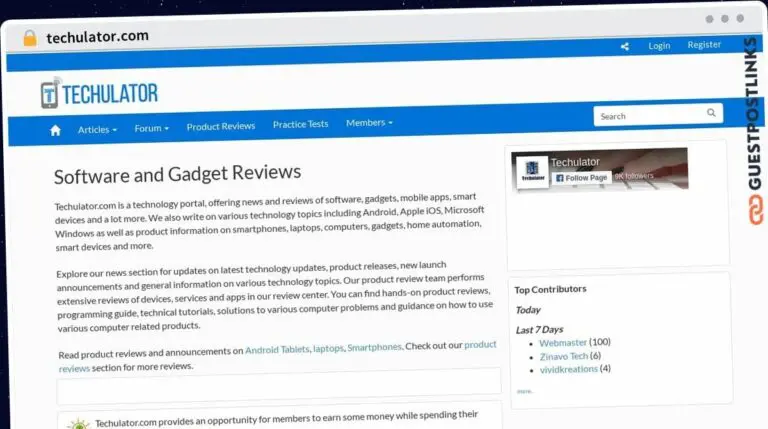
Task: Open the Product Reviews menu item
Action: click(x=221, y=126)
